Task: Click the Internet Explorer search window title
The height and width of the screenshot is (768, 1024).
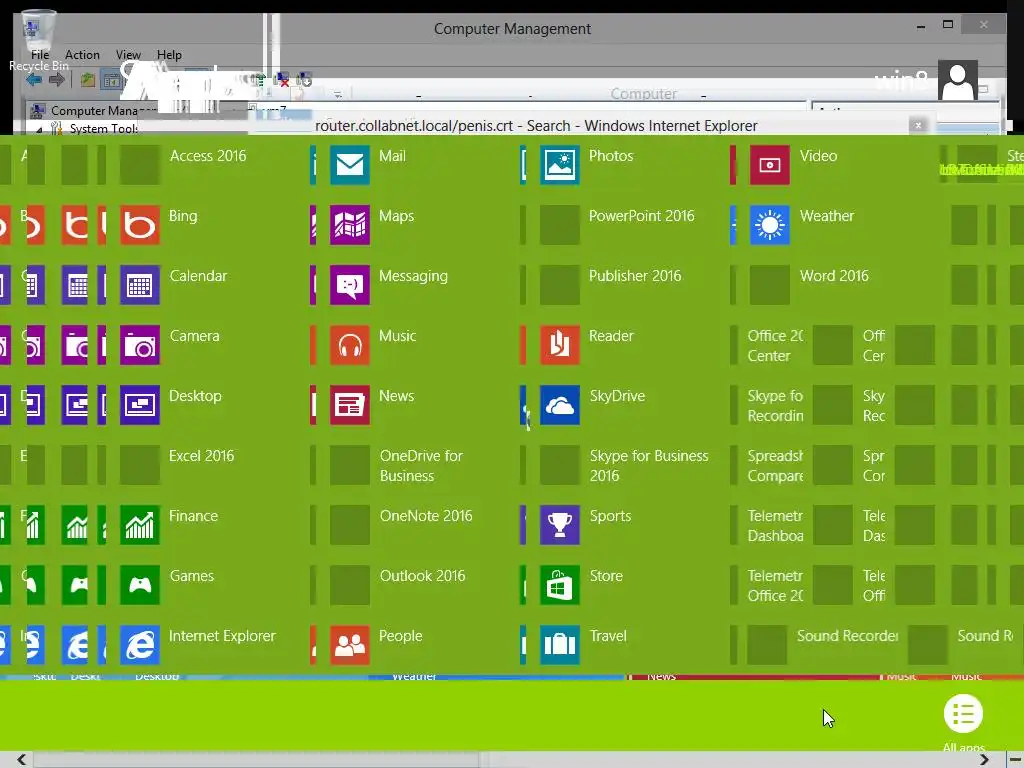Action: pyautogui.click(x=536, y=126)
